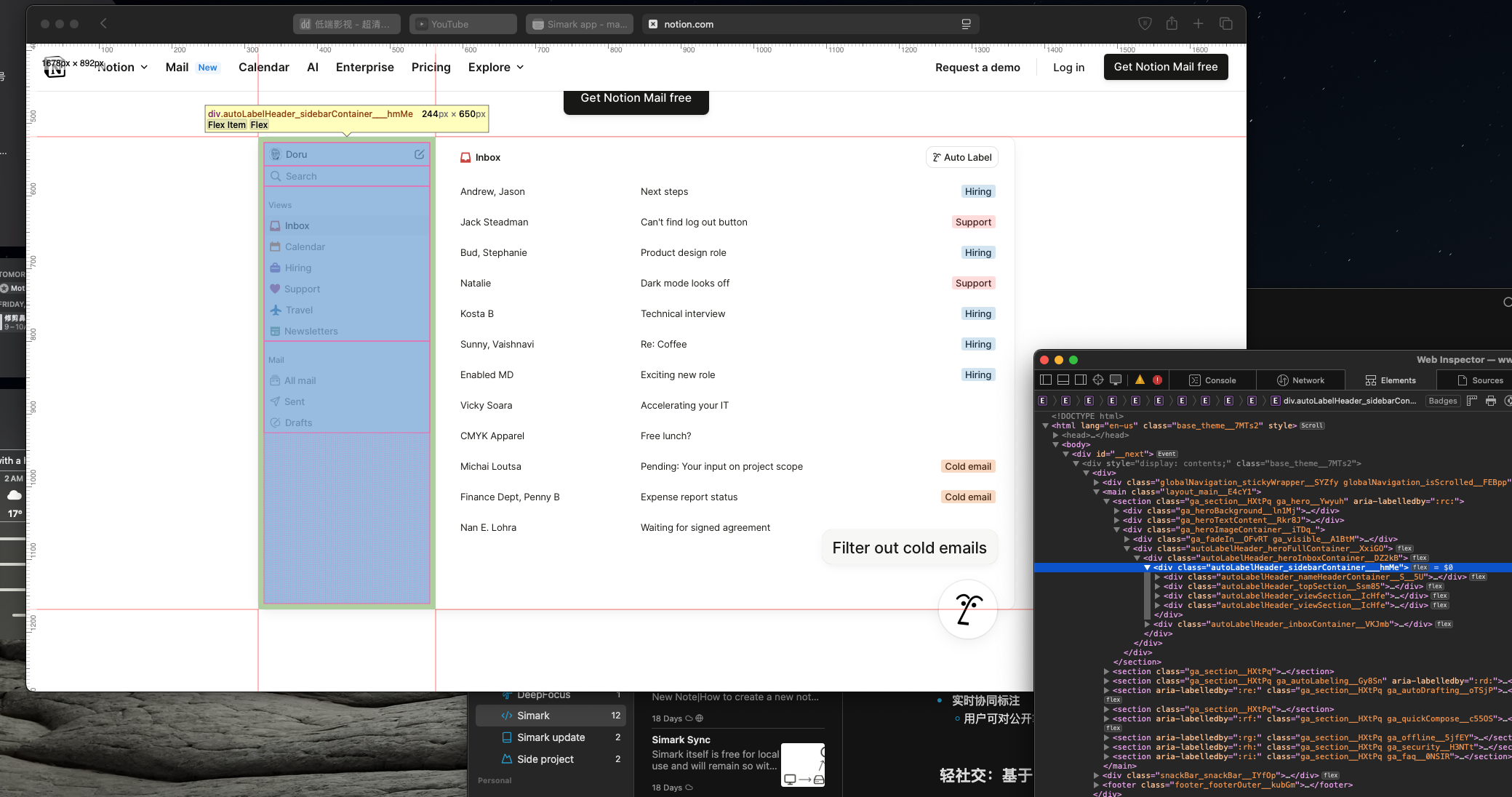Click the reader icon in the address bar

point(966,24)
